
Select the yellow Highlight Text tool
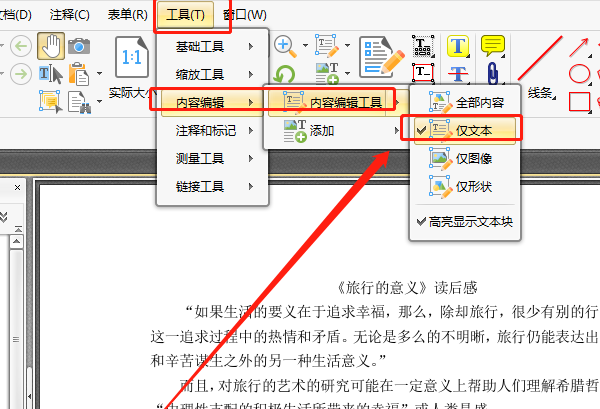pos(458,46)
